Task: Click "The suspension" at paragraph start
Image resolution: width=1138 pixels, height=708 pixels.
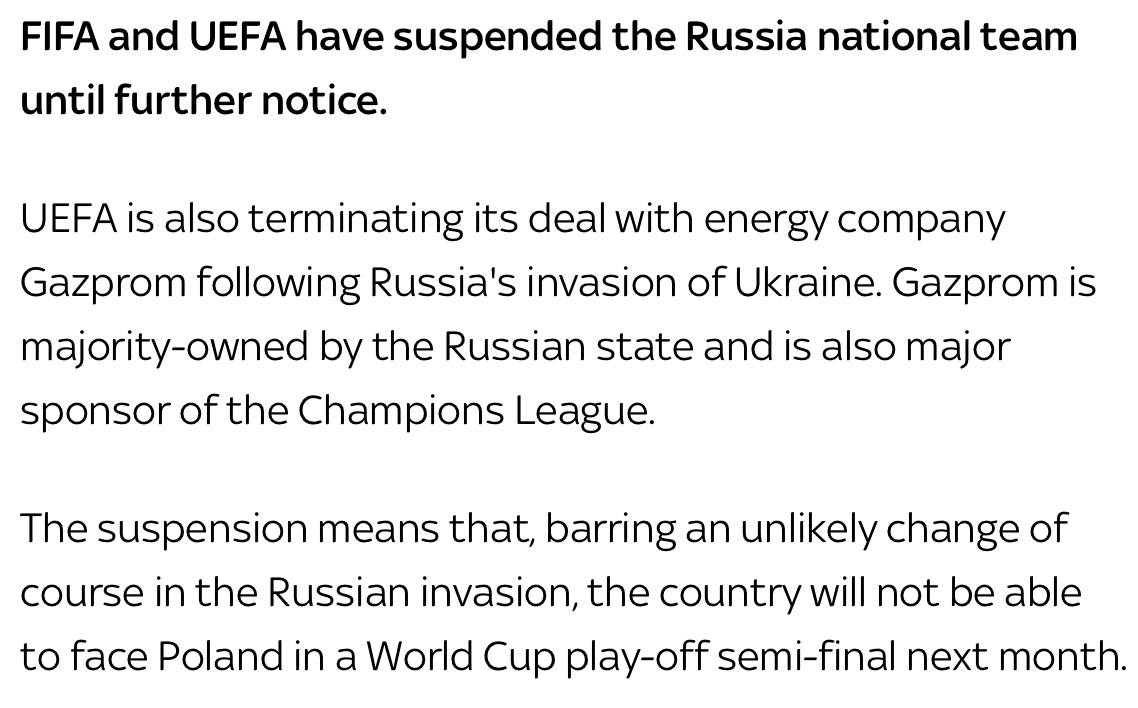Action: tap(163, 528)
